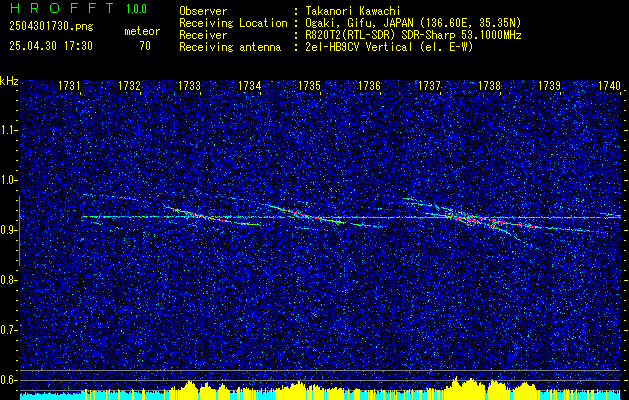629x400 pixels.
Task: Click time marker 1739
Action: point(549,85)
